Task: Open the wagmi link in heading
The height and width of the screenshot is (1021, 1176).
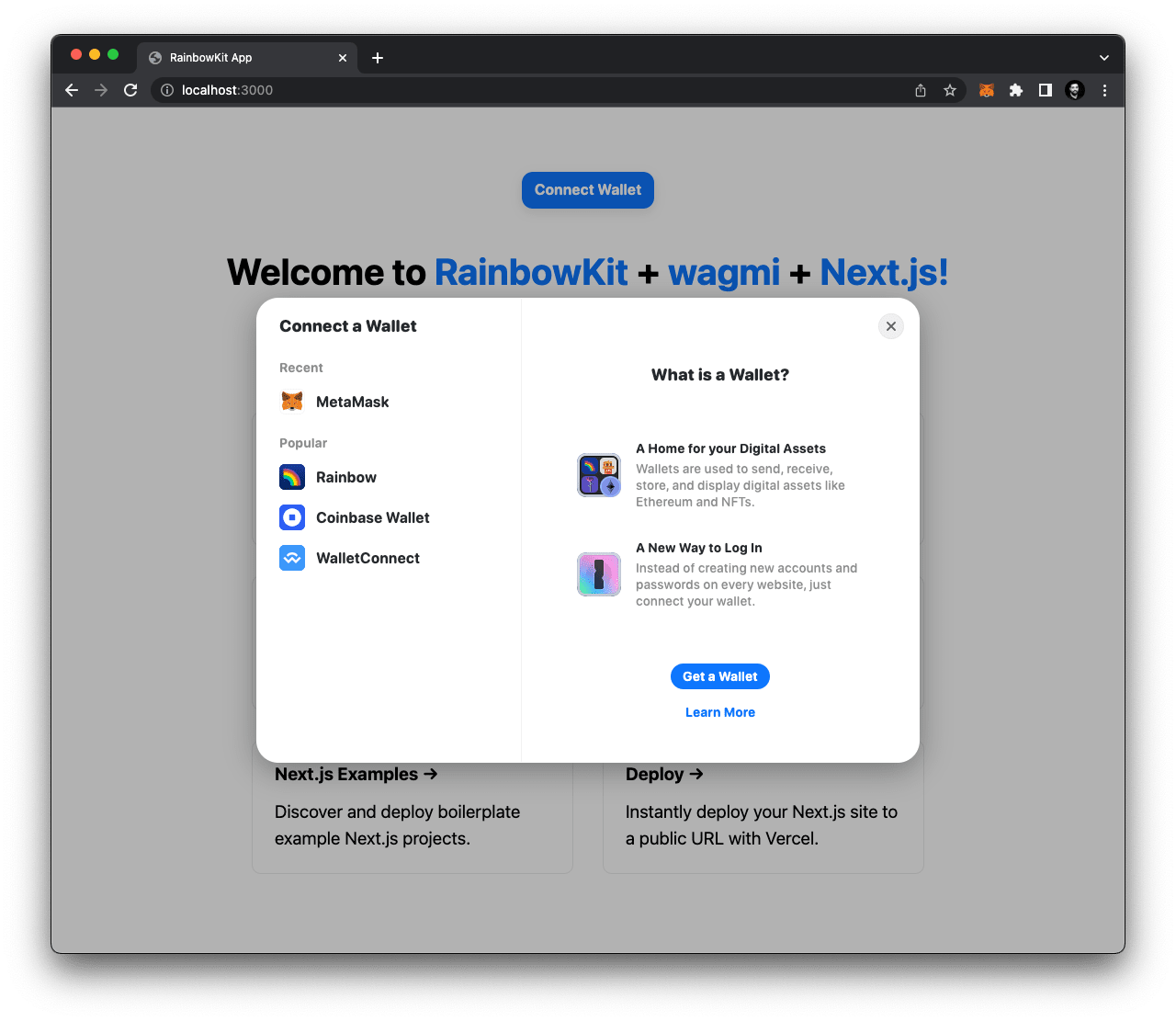Action: 724,272
